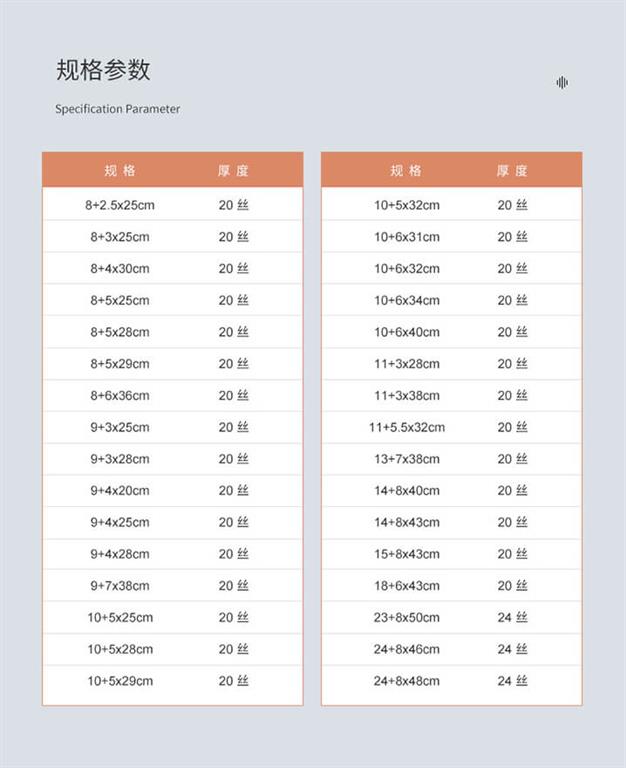Click the Specification Parameter subtitle text

click(x=118, y=109)
